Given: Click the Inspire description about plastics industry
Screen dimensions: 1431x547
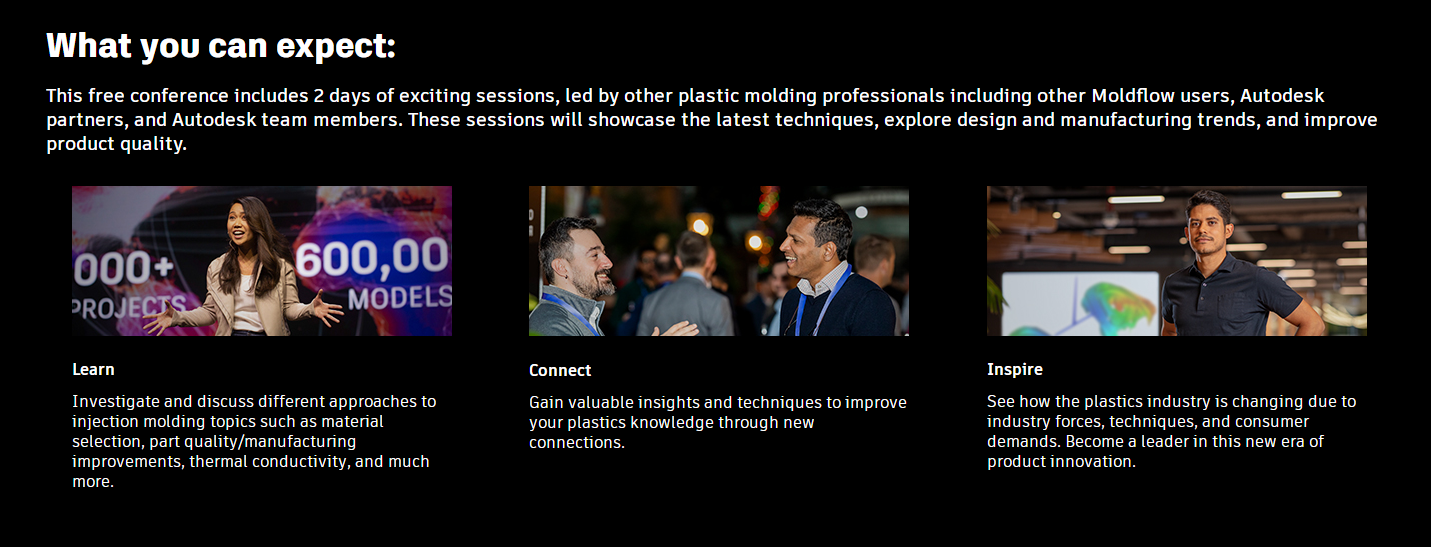Looking at the screenshot, I should 1172,431.
